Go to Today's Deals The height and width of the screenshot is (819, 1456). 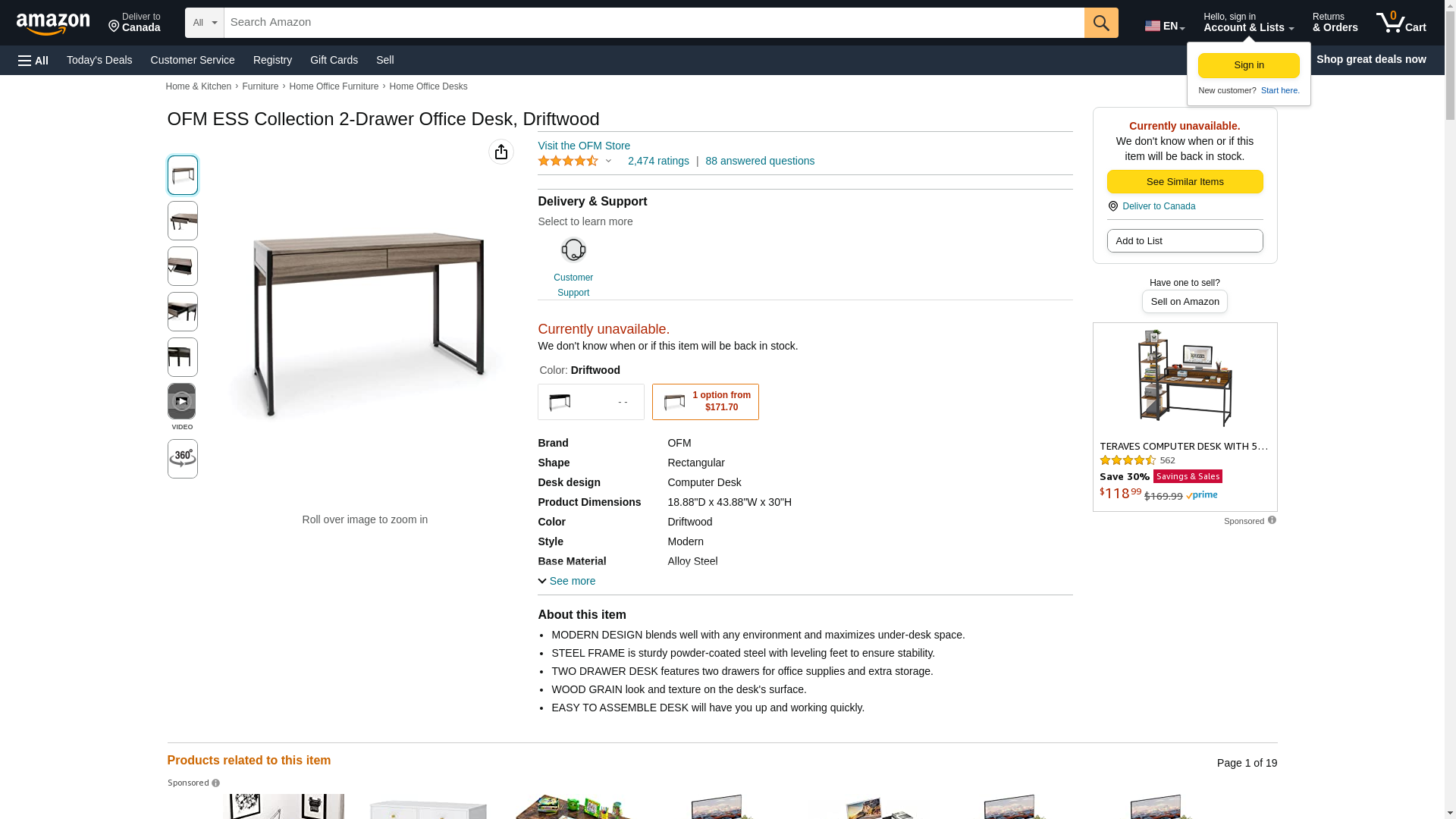tap(99, 60)
